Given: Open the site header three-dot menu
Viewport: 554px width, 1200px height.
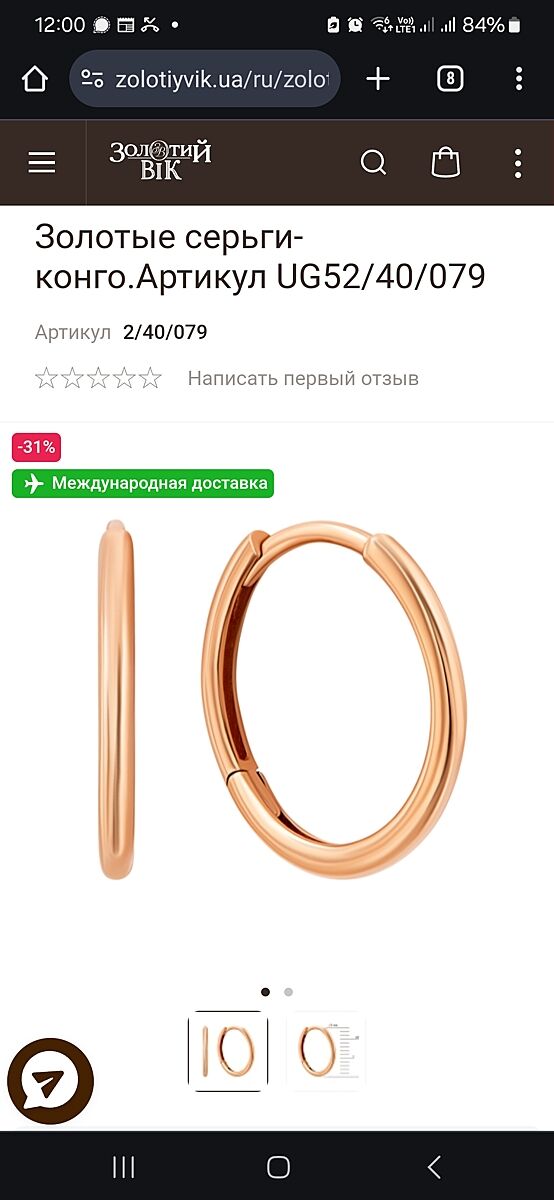Looking at the screenshot, I should 518,162.
